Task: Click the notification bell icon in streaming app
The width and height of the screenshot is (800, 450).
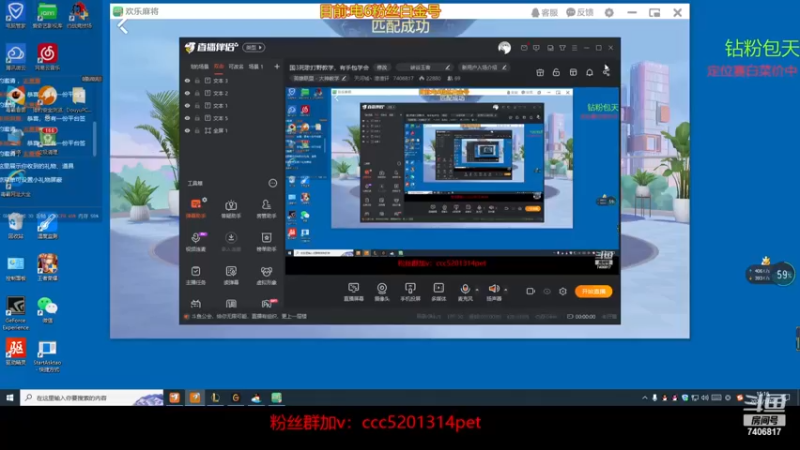Action: [x=589, y=72]
